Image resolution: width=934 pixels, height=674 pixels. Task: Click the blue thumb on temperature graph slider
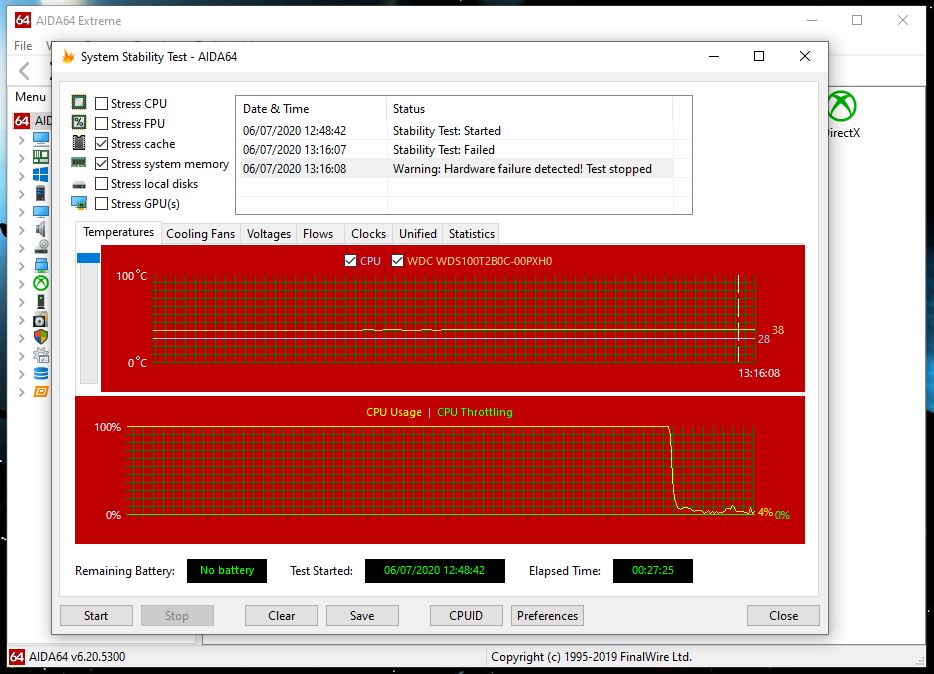click(x=88, y=257)
